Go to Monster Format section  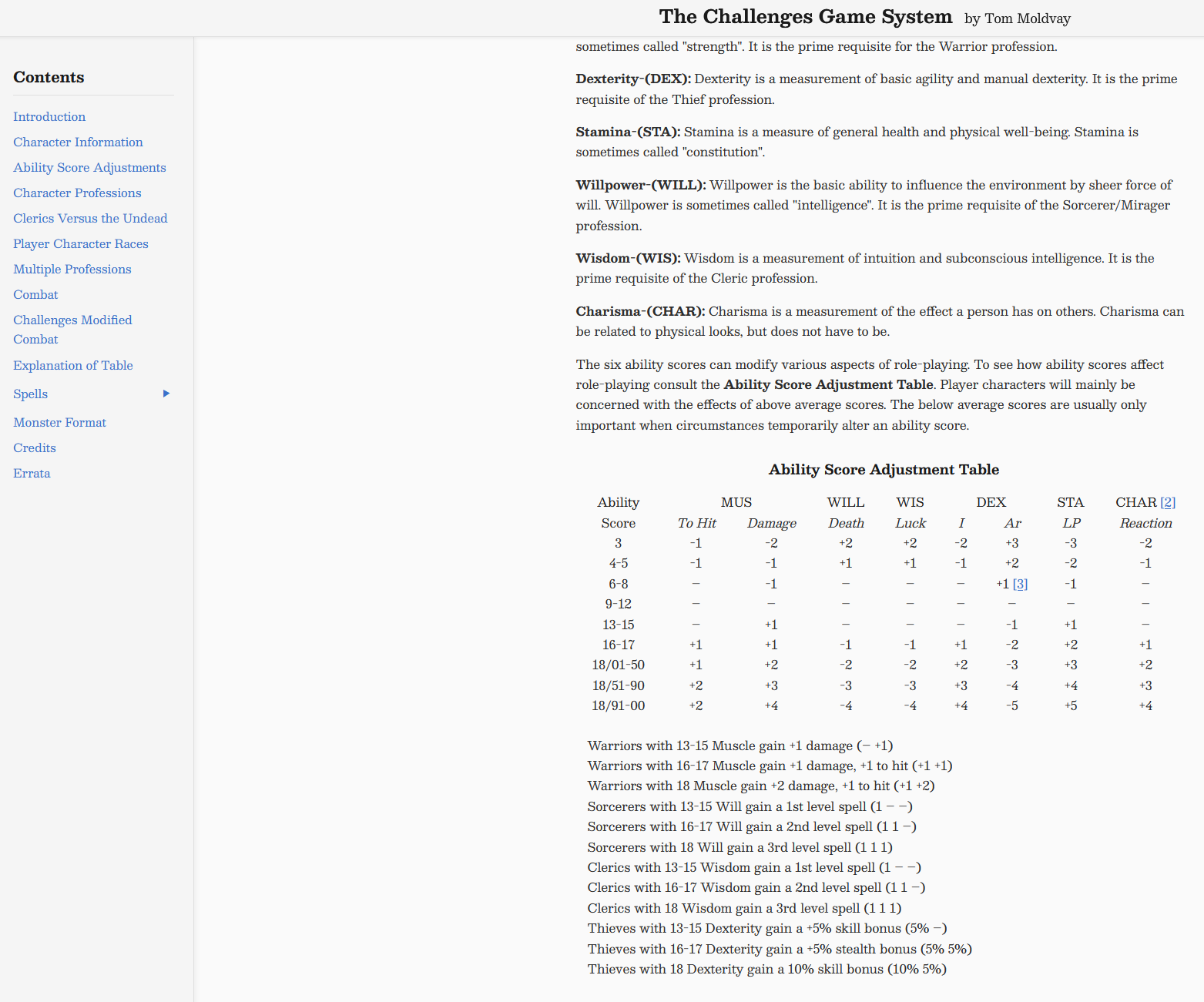[59, 422]
